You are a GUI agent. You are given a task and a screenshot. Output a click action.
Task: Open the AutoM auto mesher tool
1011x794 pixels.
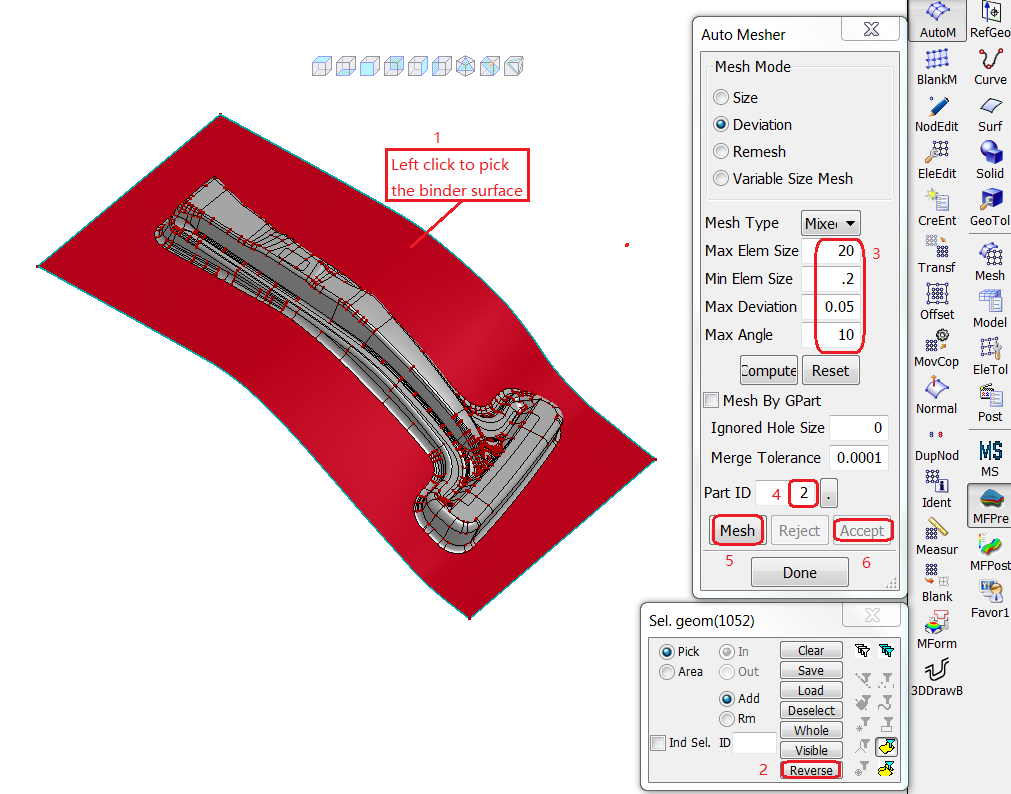[937, 20]
